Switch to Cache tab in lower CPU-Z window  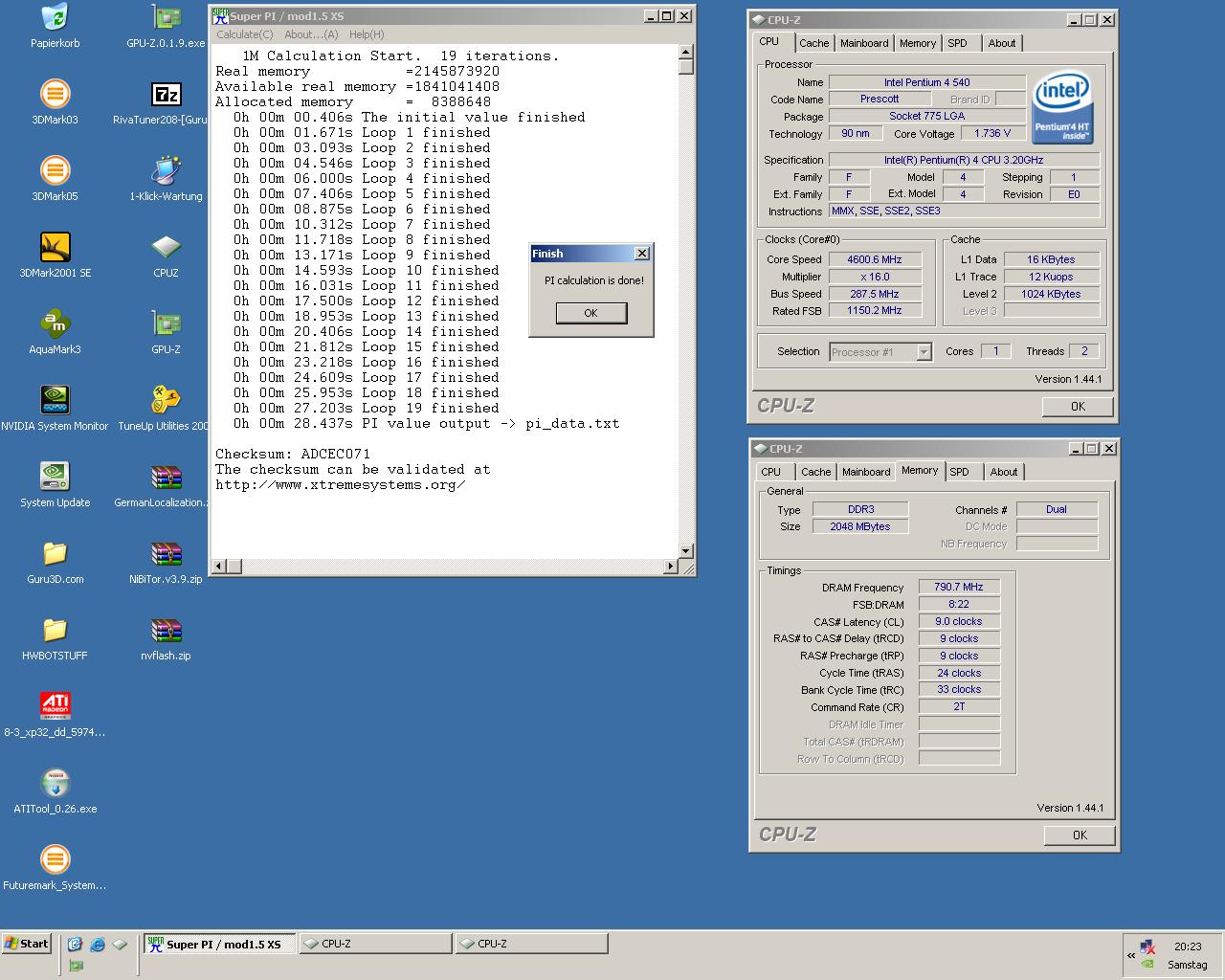[x=816, y=472]
